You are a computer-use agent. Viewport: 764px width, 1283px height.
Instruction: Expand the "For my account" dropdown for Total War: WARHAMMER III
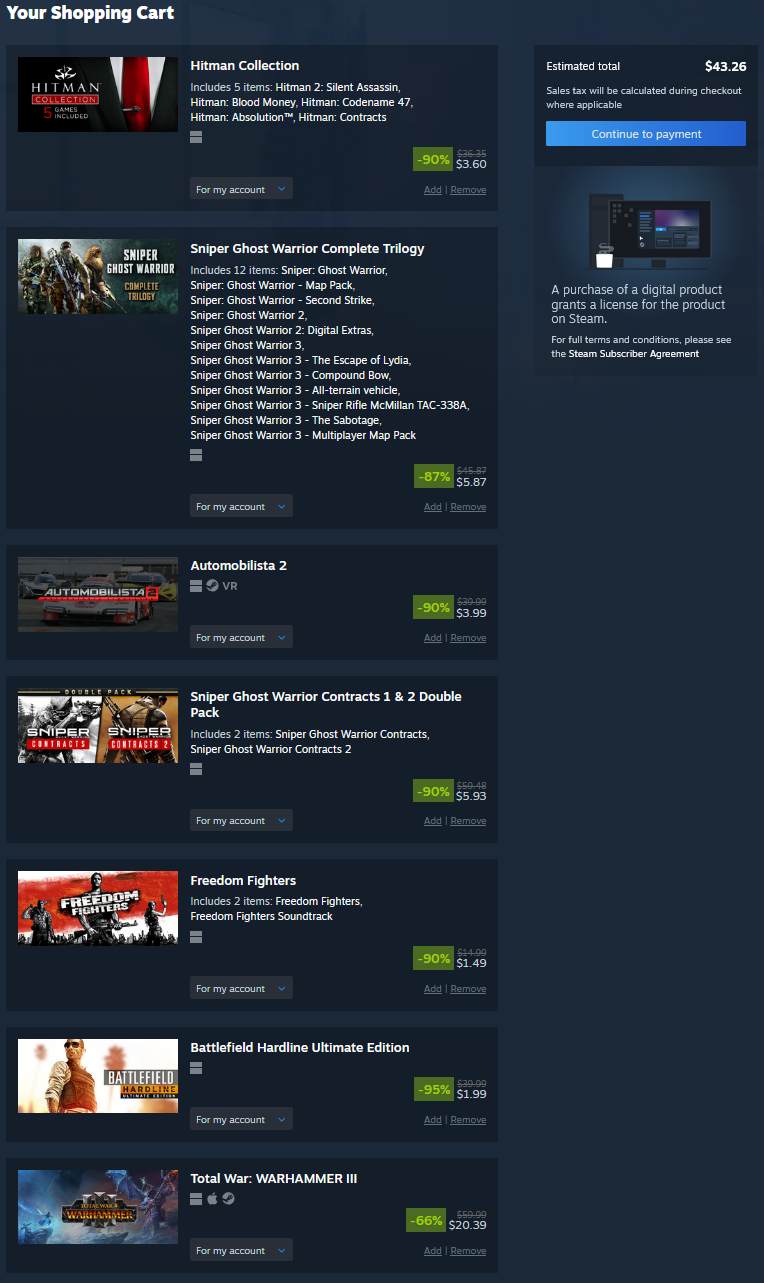(x=241, y=1250)
